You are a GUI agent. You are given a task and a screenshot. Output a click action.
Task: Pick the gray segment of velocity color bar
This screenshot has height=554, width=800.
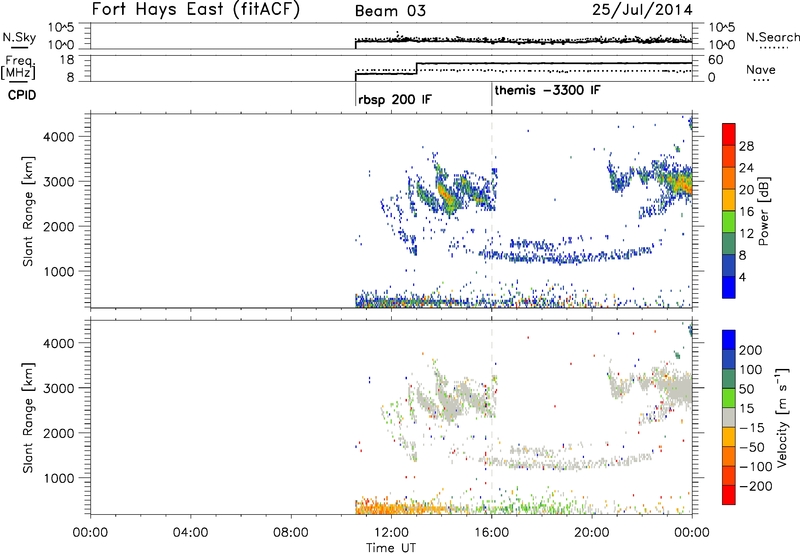tap(729, 418)
